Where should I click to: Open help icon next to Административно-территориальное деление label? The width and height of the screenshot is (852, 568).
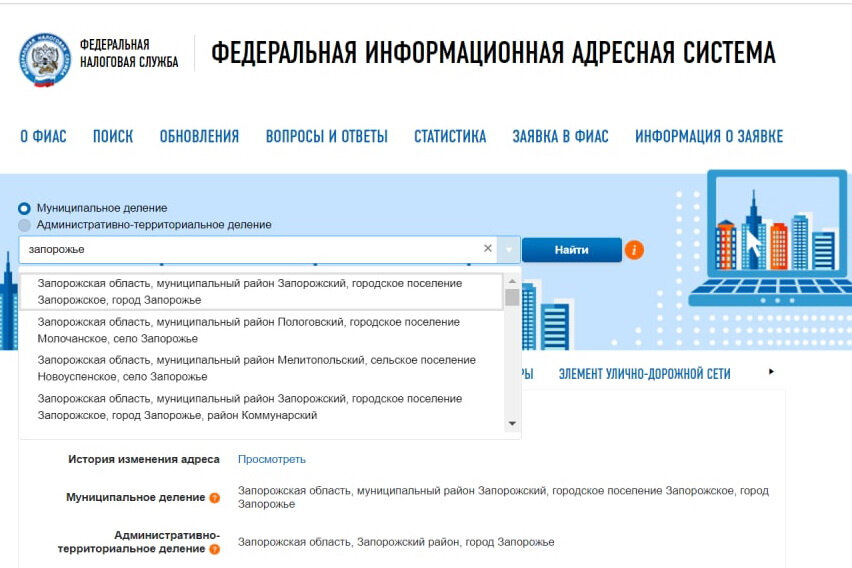click(215, 550)
